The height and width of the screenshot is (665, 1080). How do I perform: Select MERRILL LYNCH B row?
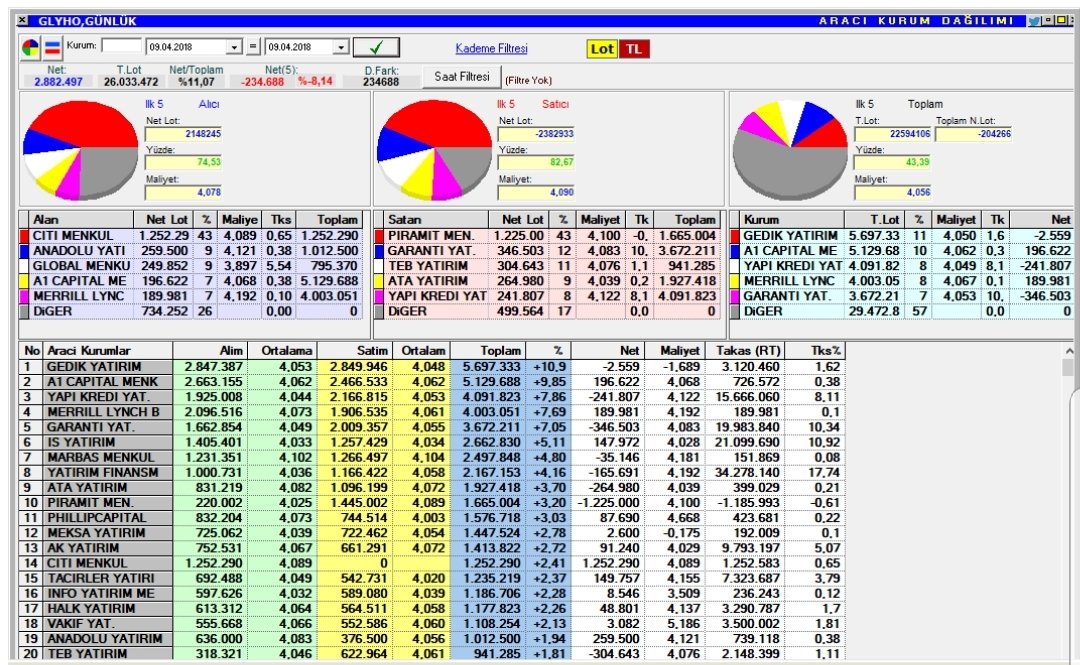pos(431,412)
